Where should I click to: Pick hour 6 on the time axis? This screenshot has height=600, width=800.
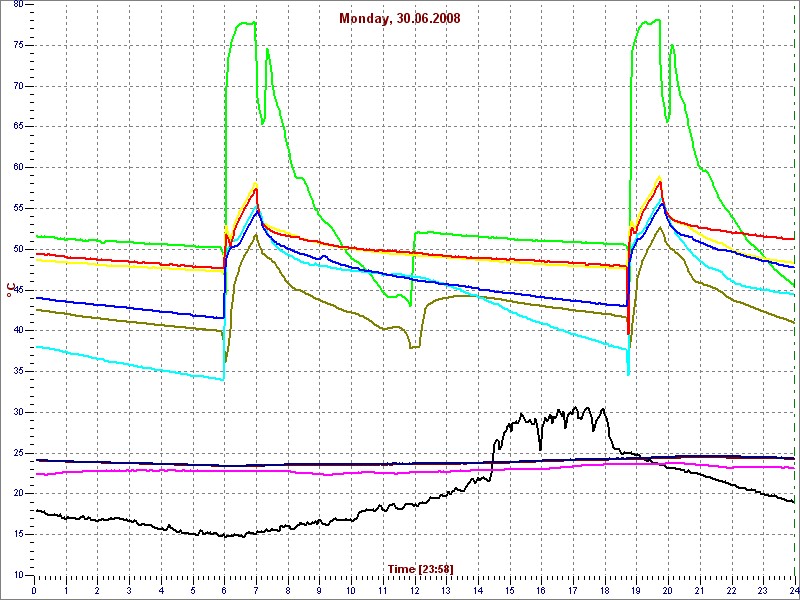(x=224, y=590)
